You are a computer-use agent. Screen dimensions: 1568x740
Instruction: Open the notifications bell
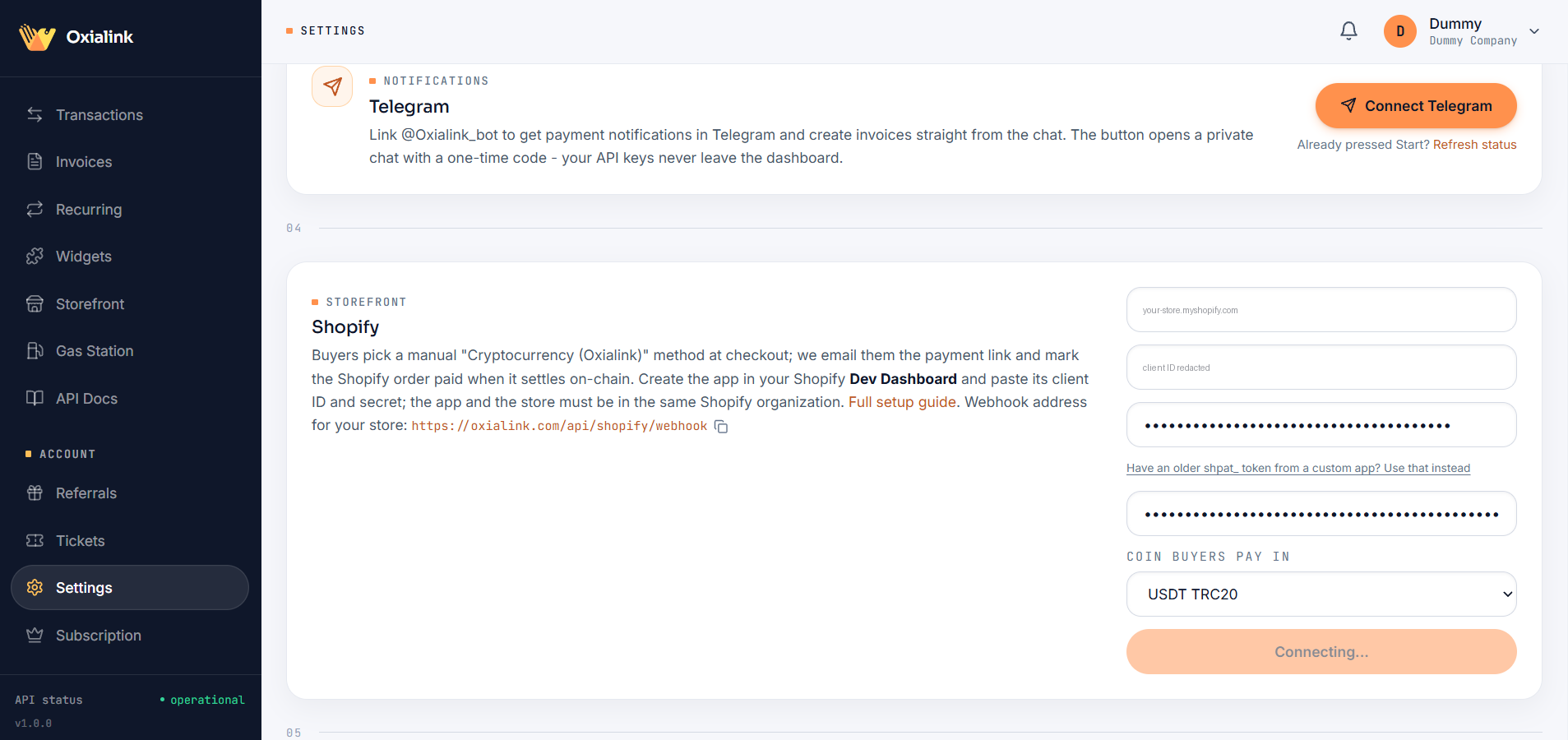point(1348,31)
